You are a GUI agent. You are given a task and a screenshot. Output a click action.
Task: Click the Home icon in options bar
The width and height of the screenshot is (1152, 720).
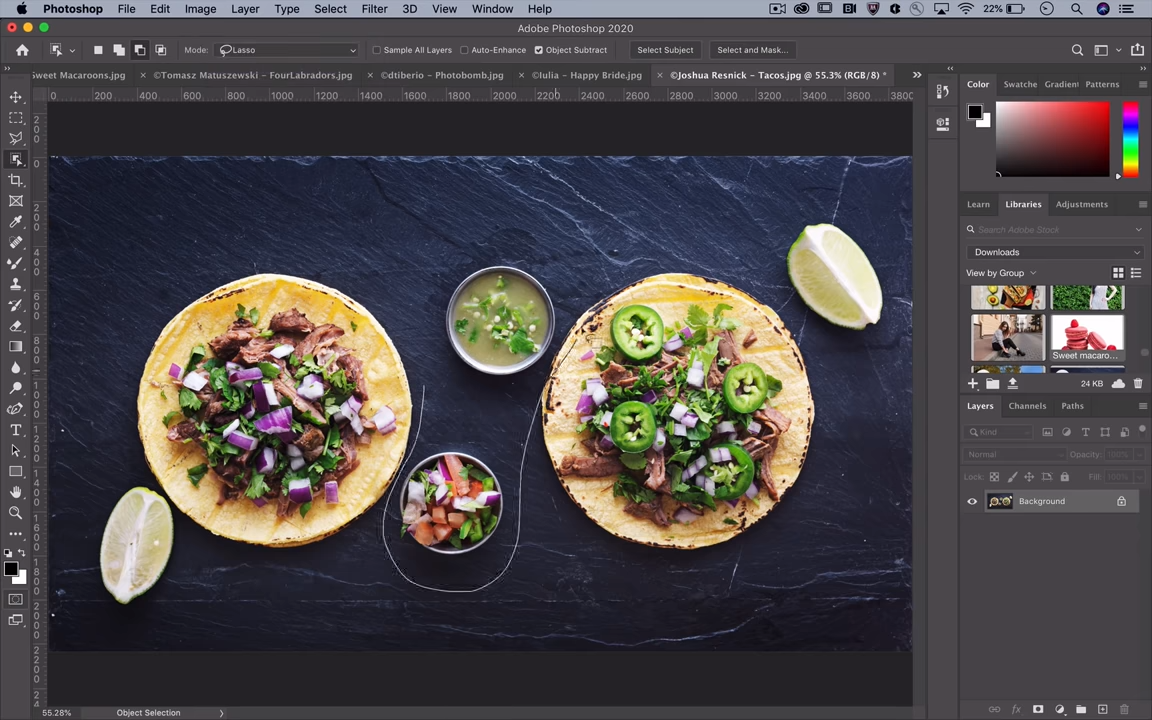(22, 50)
